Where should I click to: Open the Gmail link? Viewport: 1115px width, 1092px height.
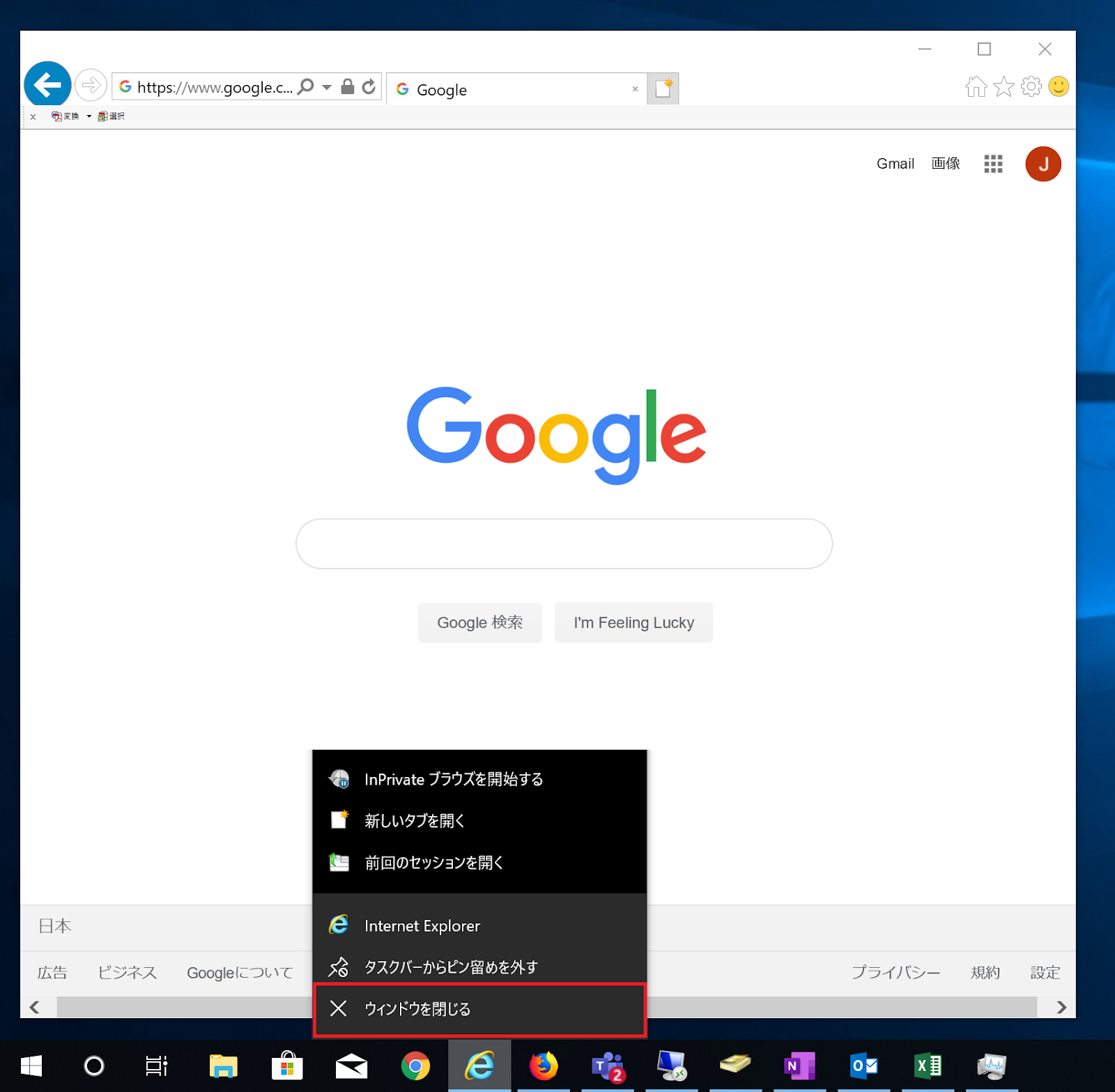point(895,164)
